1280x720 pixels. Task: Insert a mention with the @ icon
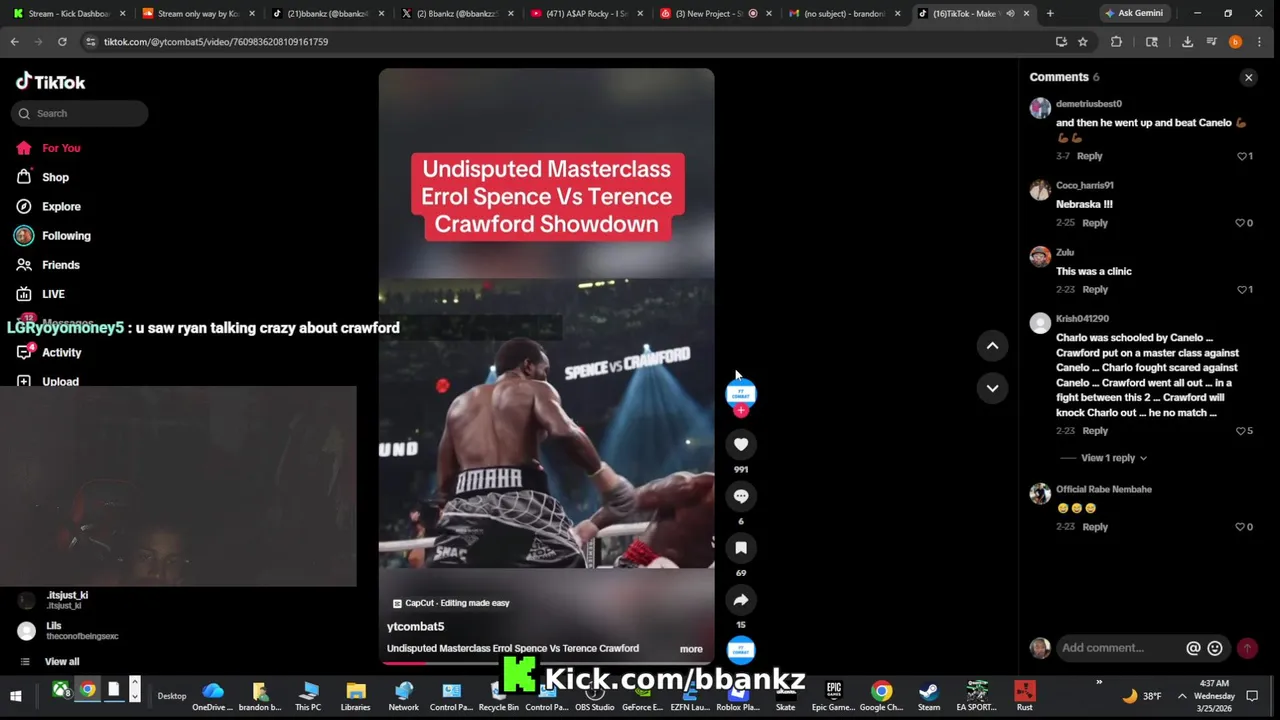(x=1193, y=648)
